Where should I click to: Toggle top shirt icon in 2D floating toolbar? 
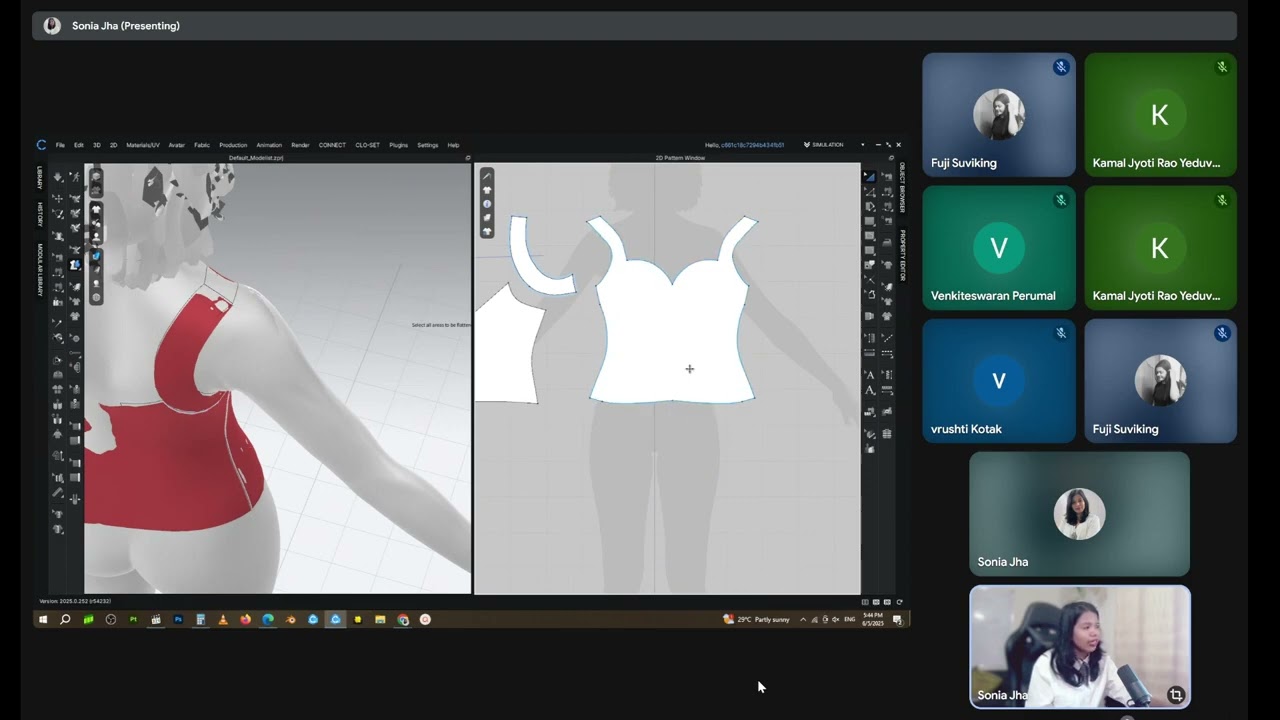pyautogui.click(x=487, y=190)
